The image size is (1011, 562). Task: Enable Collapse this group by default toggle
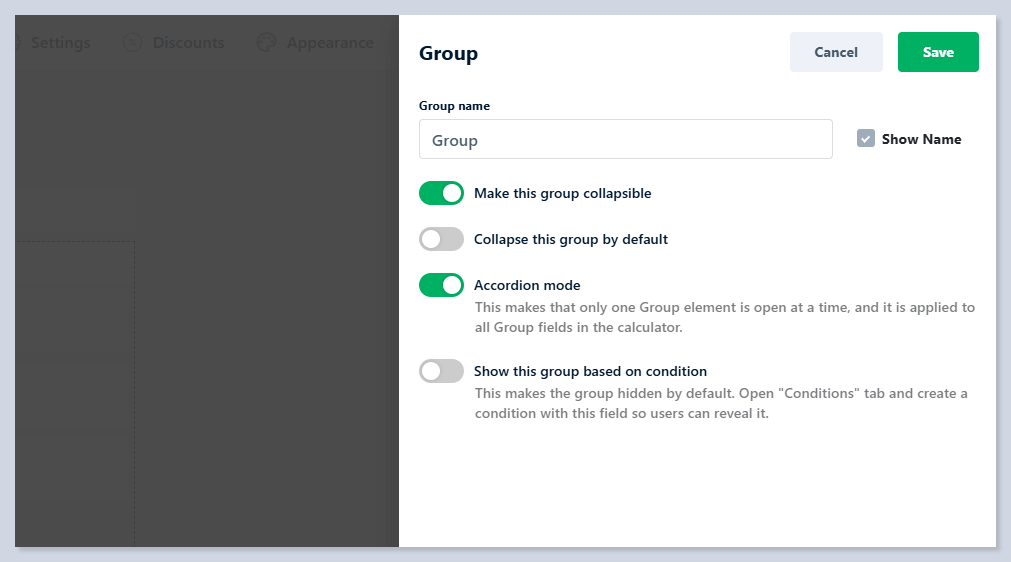point(441,239)
